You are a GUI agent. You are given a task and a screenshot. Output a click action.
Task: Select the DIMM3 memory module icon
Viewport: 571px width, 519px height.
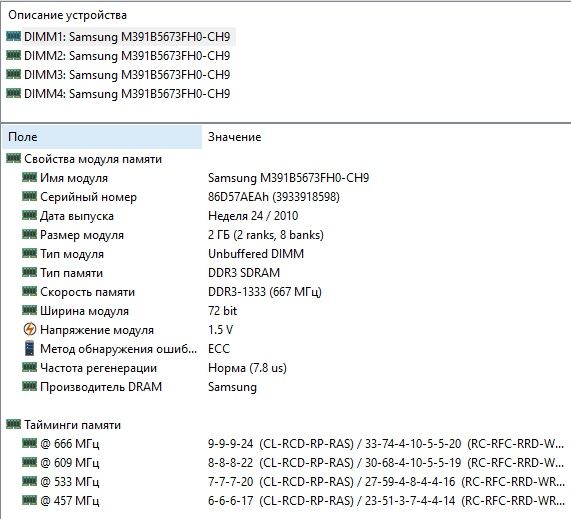tap(13, 74)
